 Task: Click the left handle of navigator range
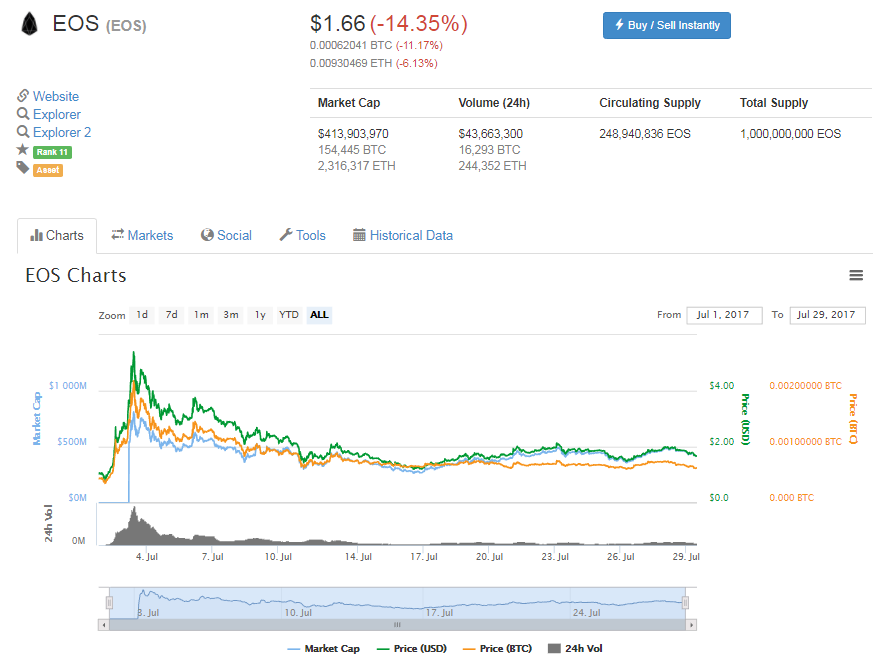click(x=109, y=603)
